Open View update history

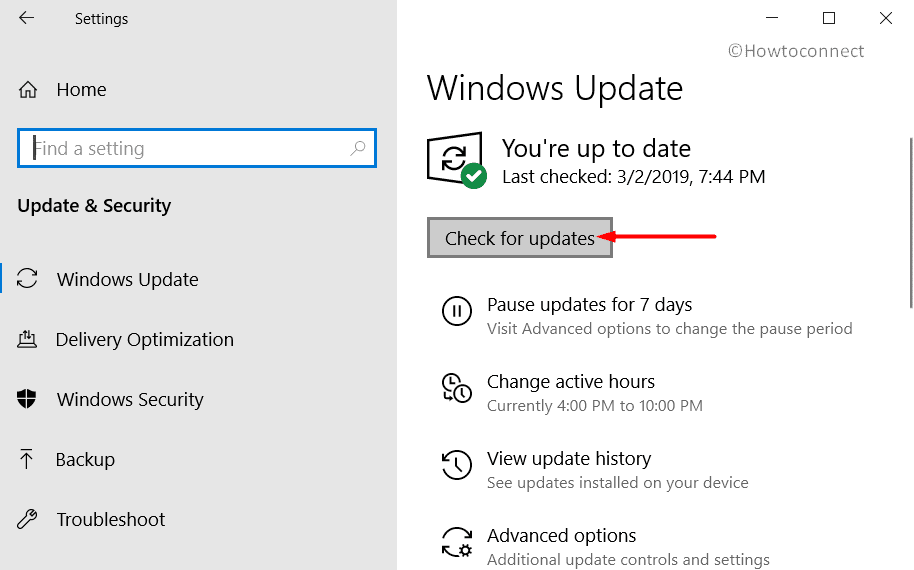(x=569, y=459)
